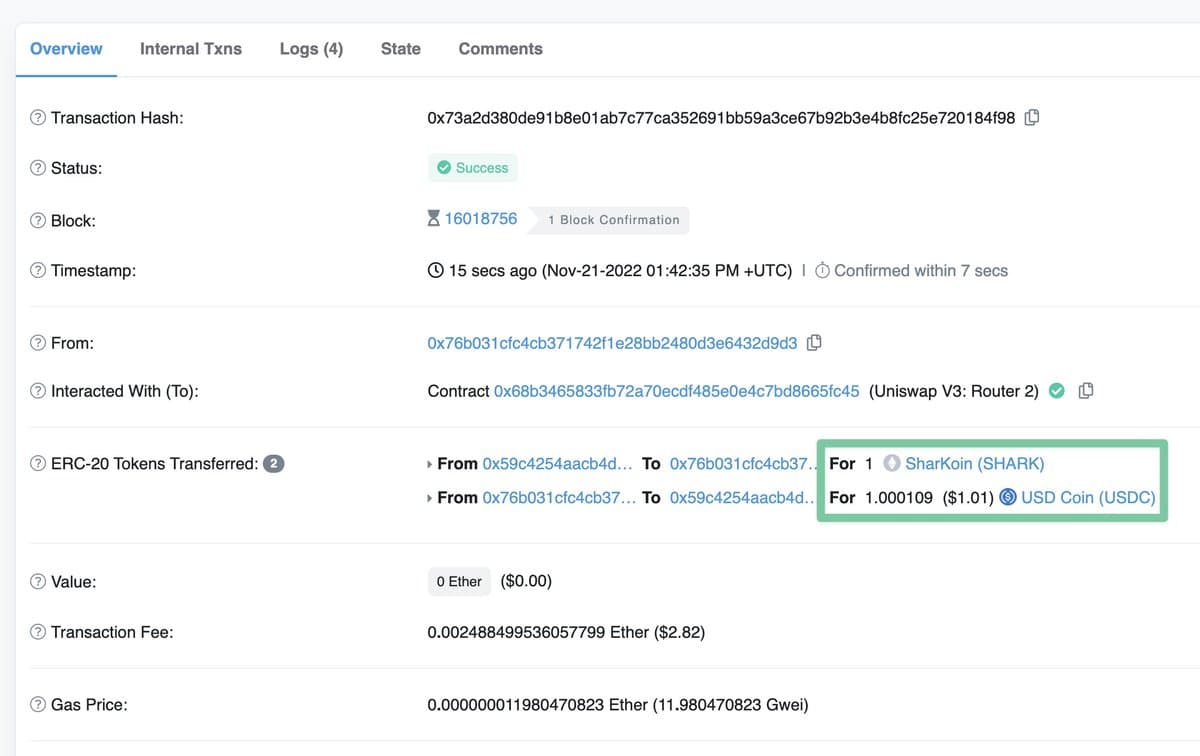Expand the SharKoin transfer row arrow
Image resolution: width=1200 pixels, height=756 pixels.
tap(430, 464)
